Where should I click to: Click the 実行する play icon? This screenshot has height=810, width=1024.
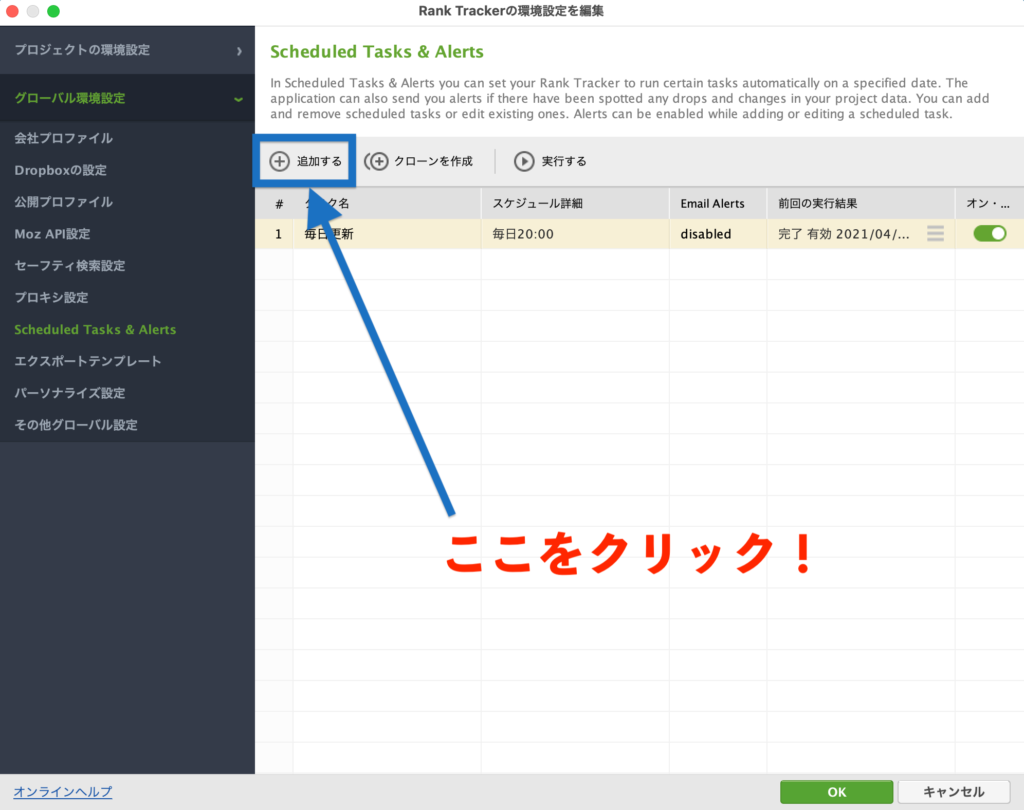[x=524, y=161]
